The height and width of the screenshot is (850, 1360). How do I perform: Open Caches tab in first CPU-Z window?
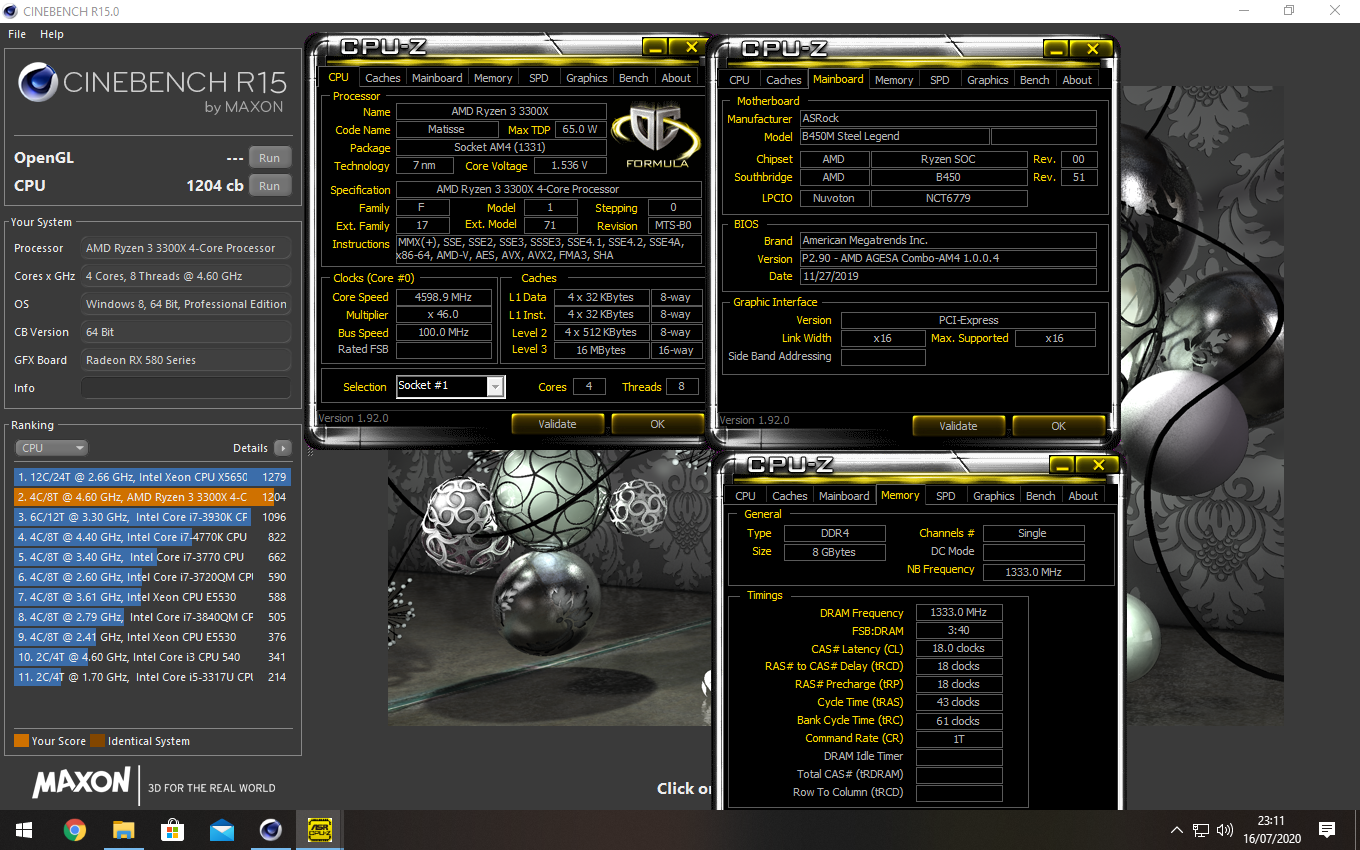coord(382,78)
